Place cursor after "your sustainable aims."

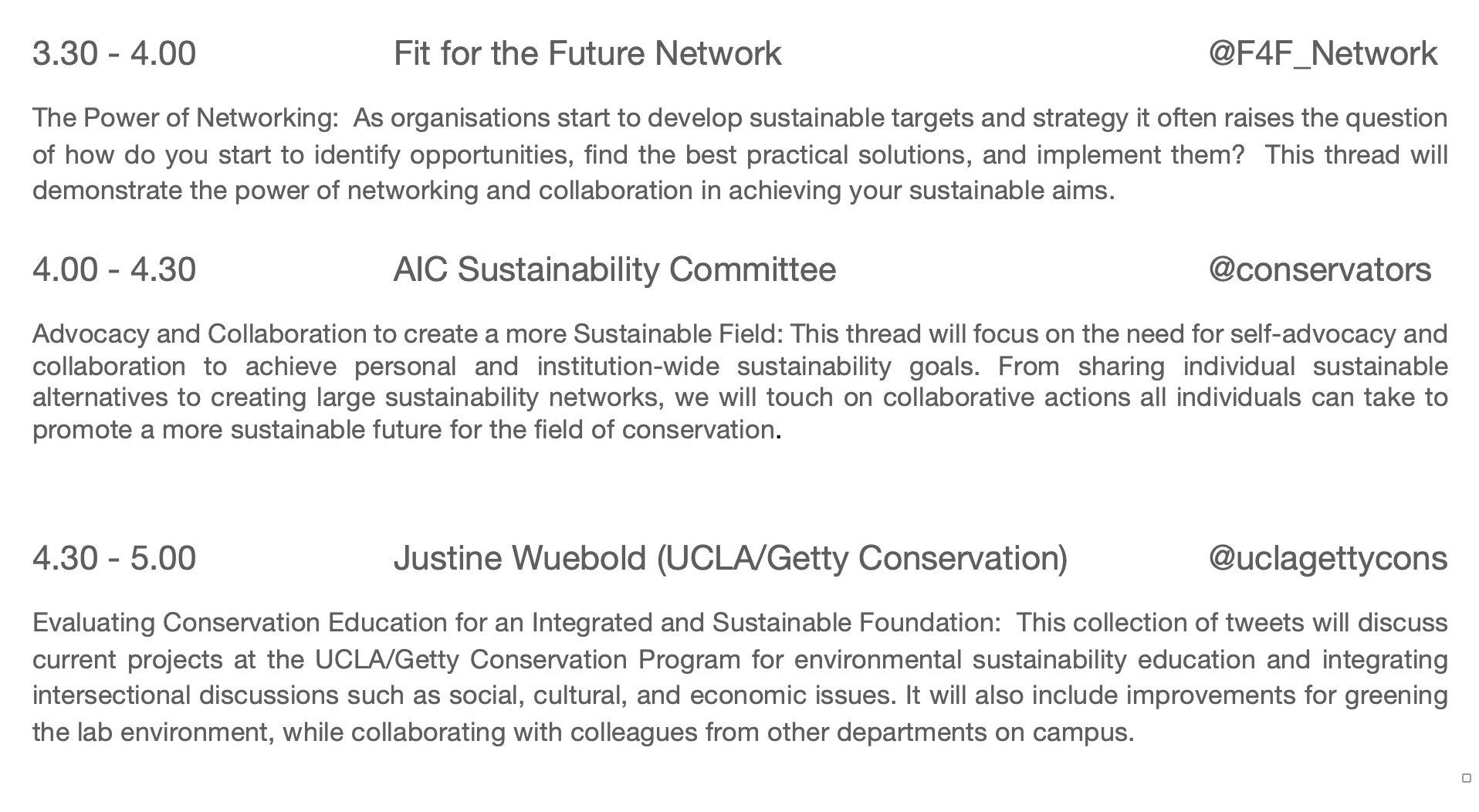(x=1116, y=191)
